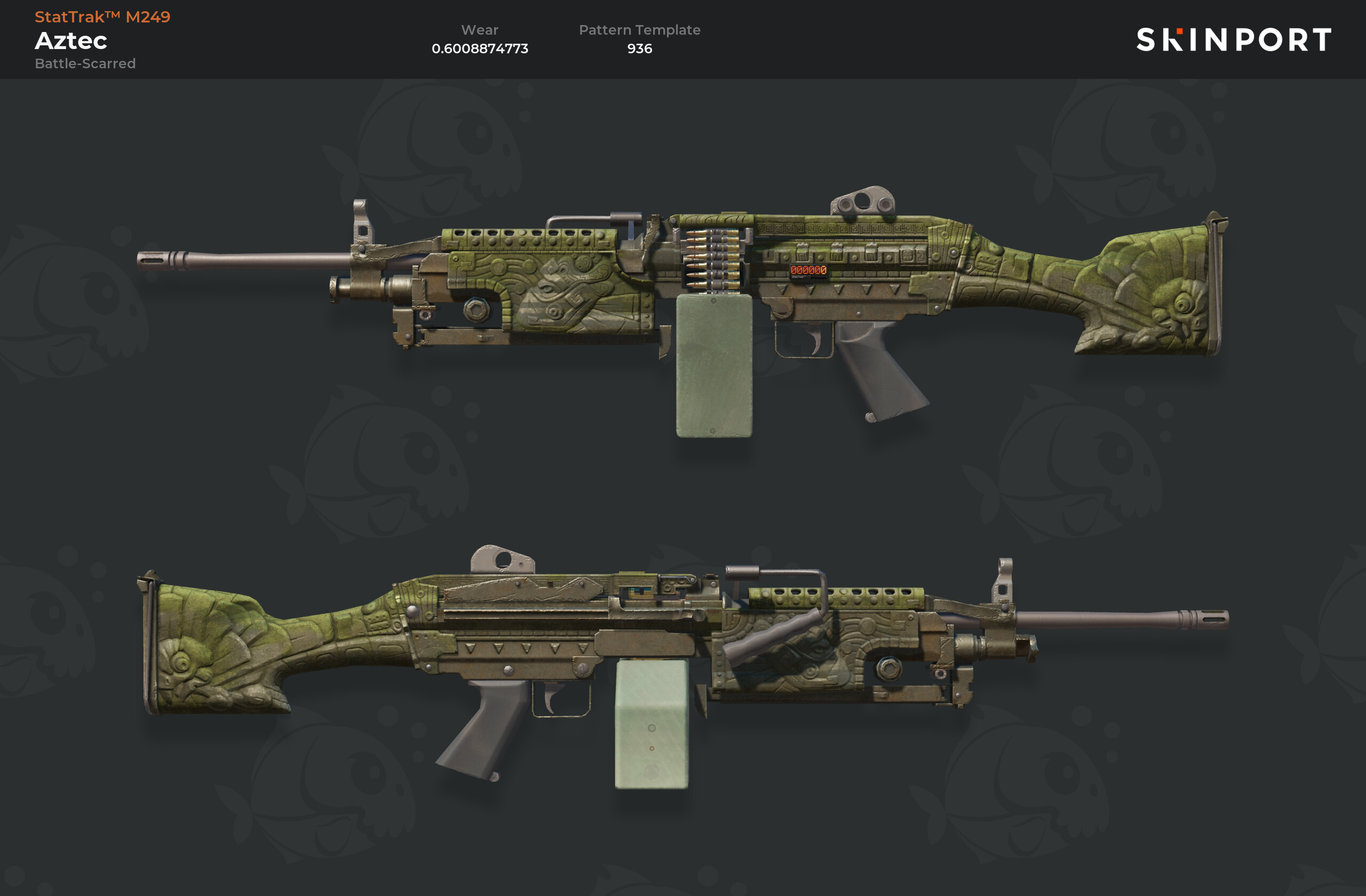
Task: Click the Pattern Template number 936
Action: [639, 49]
